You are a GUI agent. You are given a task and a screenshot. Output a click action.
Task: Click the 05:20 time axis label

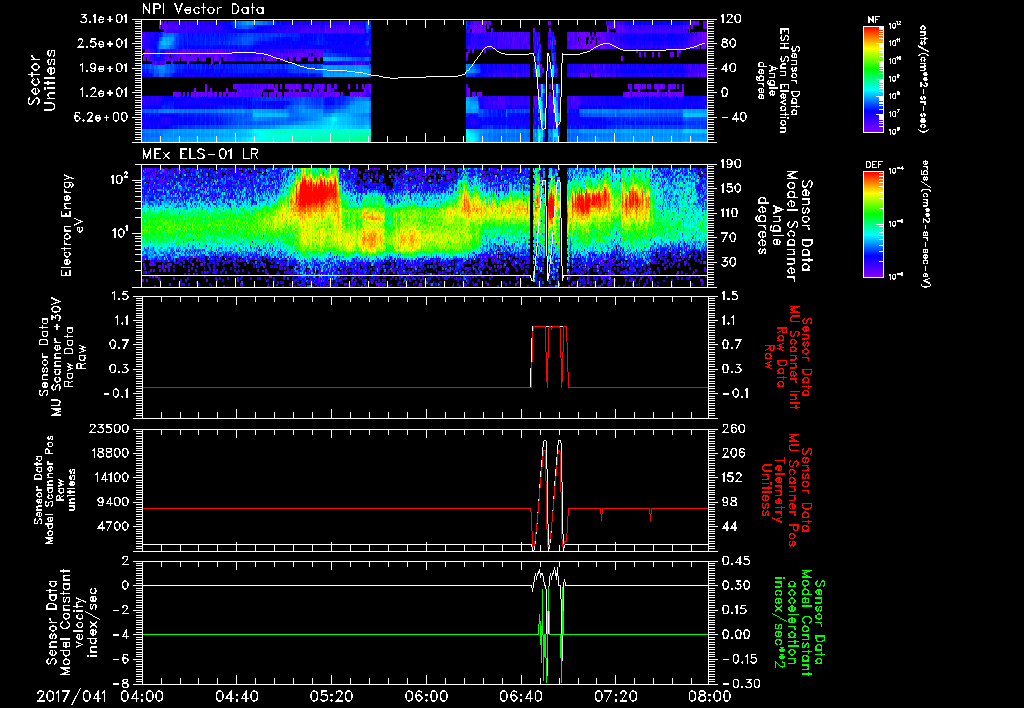(331, 696)
